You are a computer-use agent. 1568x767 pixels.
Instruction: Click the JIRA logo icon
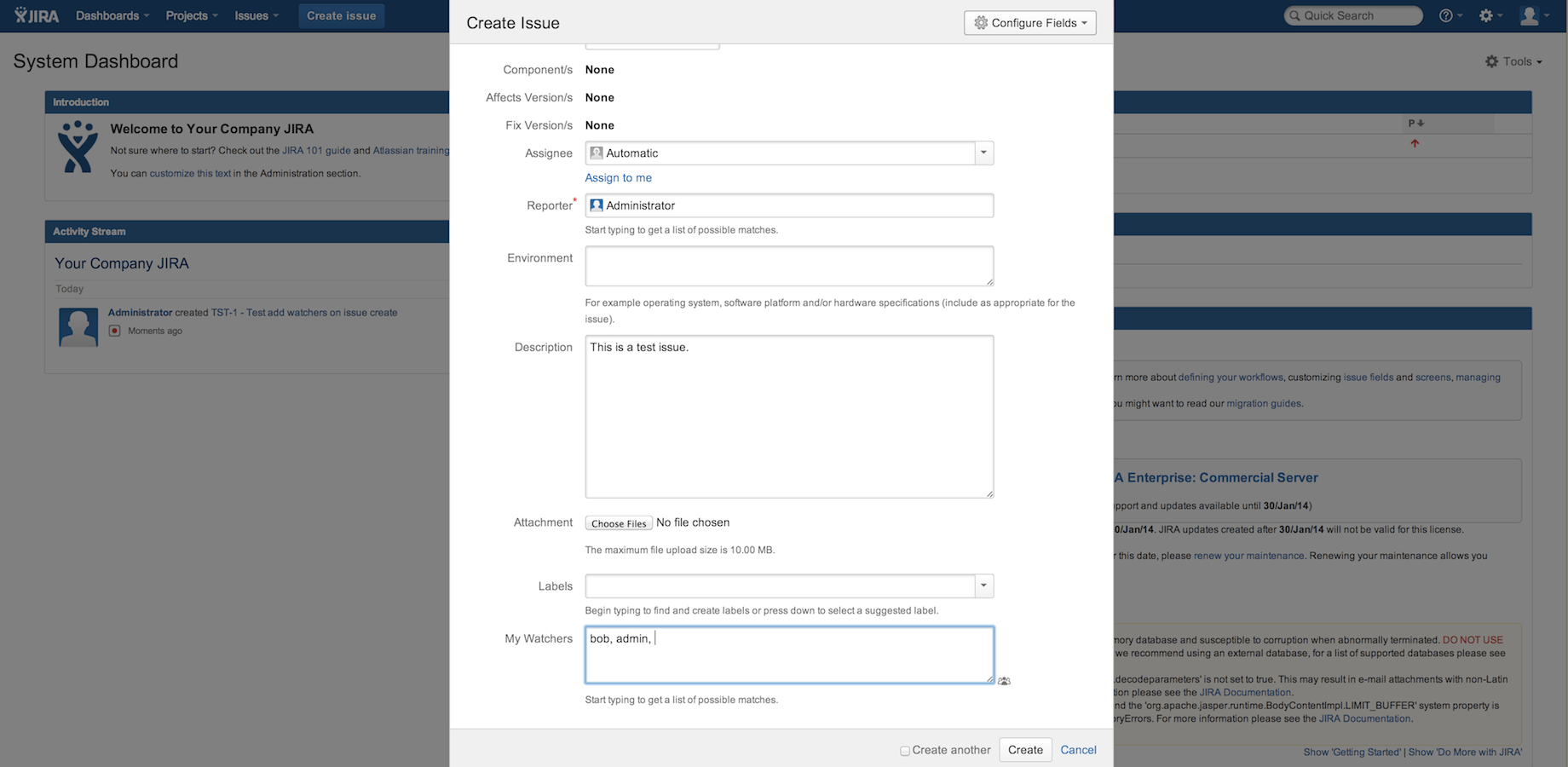click(x=19, y=14)
